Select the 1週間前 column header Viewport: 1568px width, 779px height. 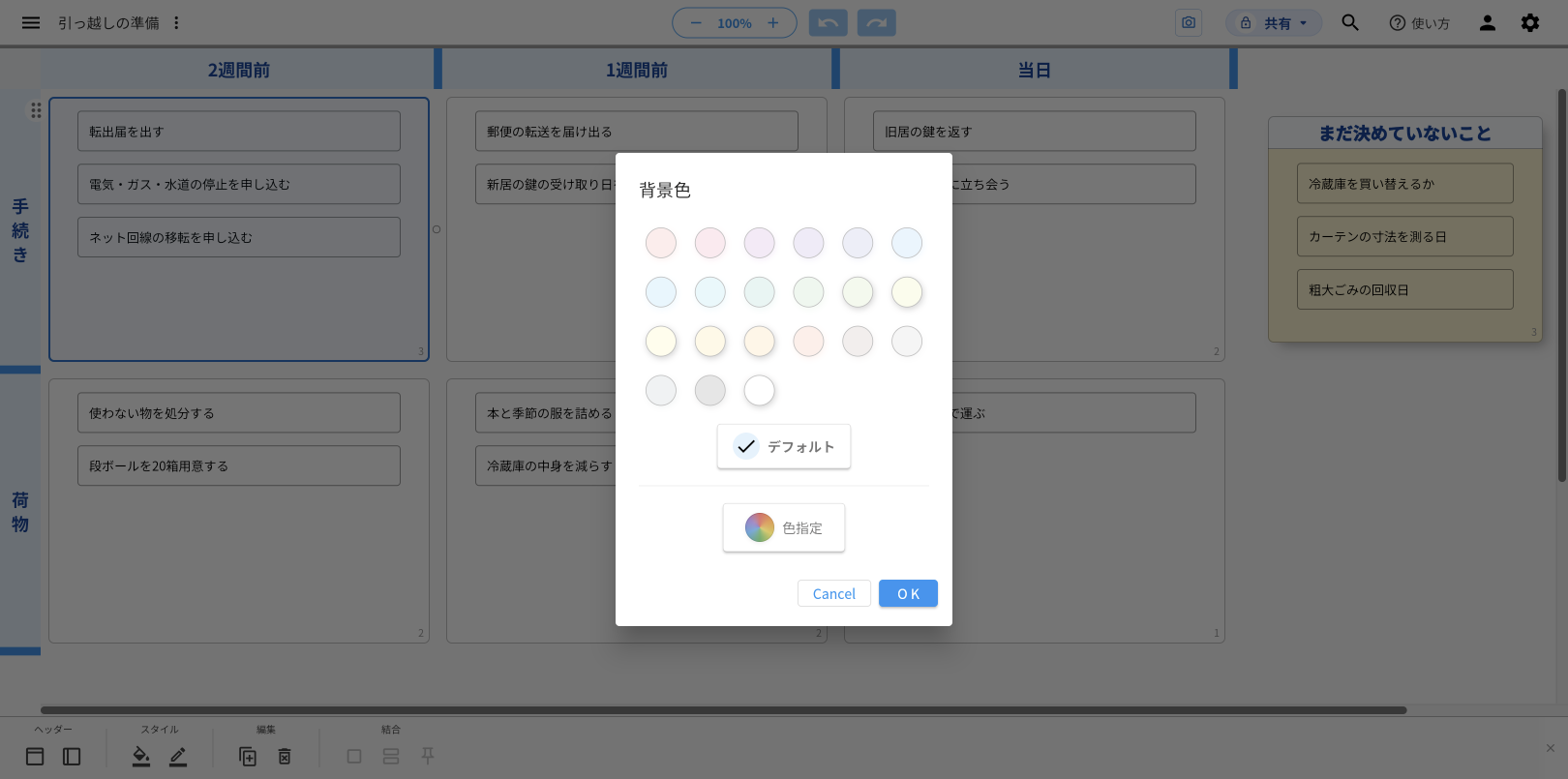click(637, 70)
